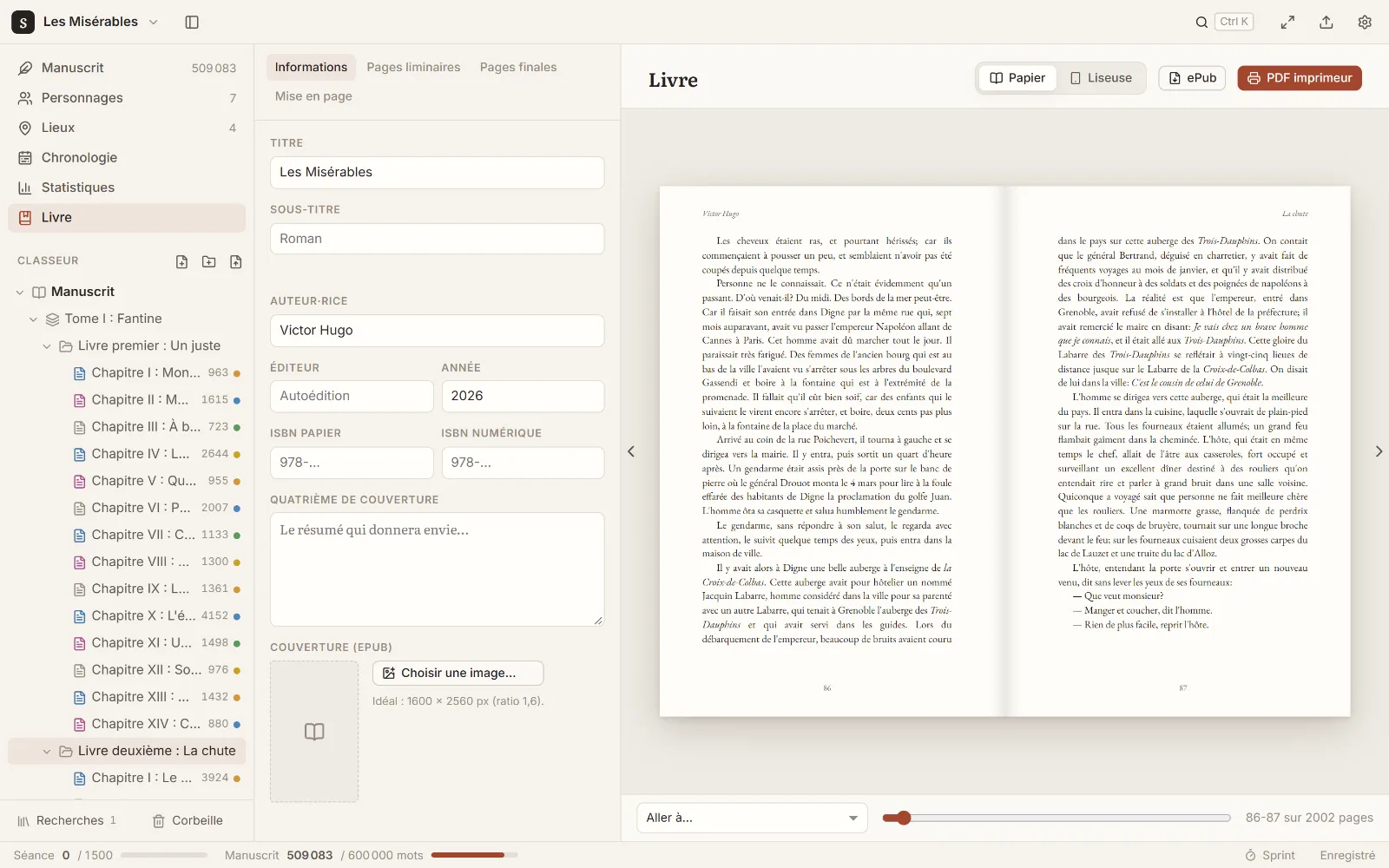Open the Aller à... dropdown

752,818
